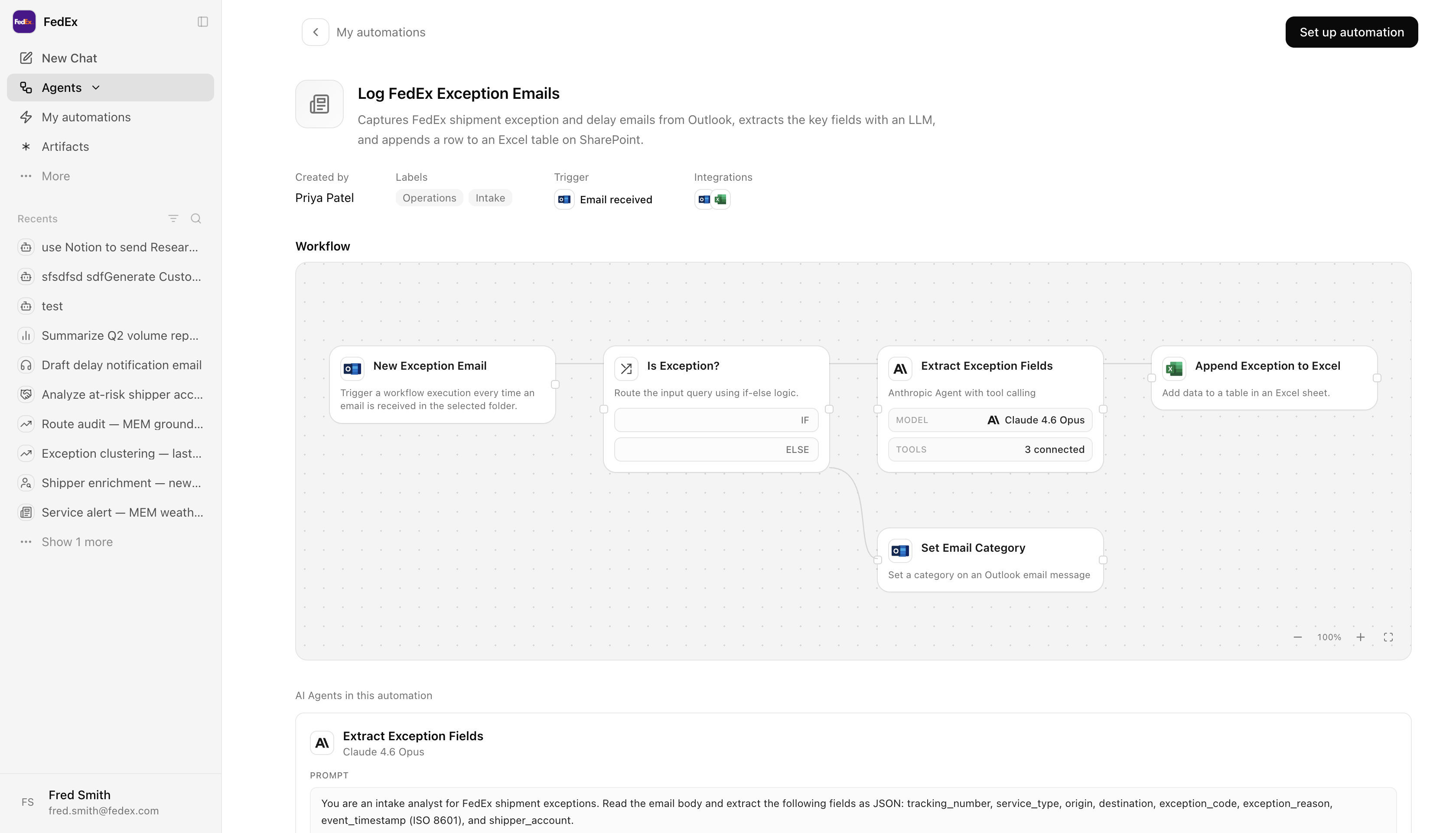
Task: Click the My automations breadcrumb
Action: (x=381, y=32)
